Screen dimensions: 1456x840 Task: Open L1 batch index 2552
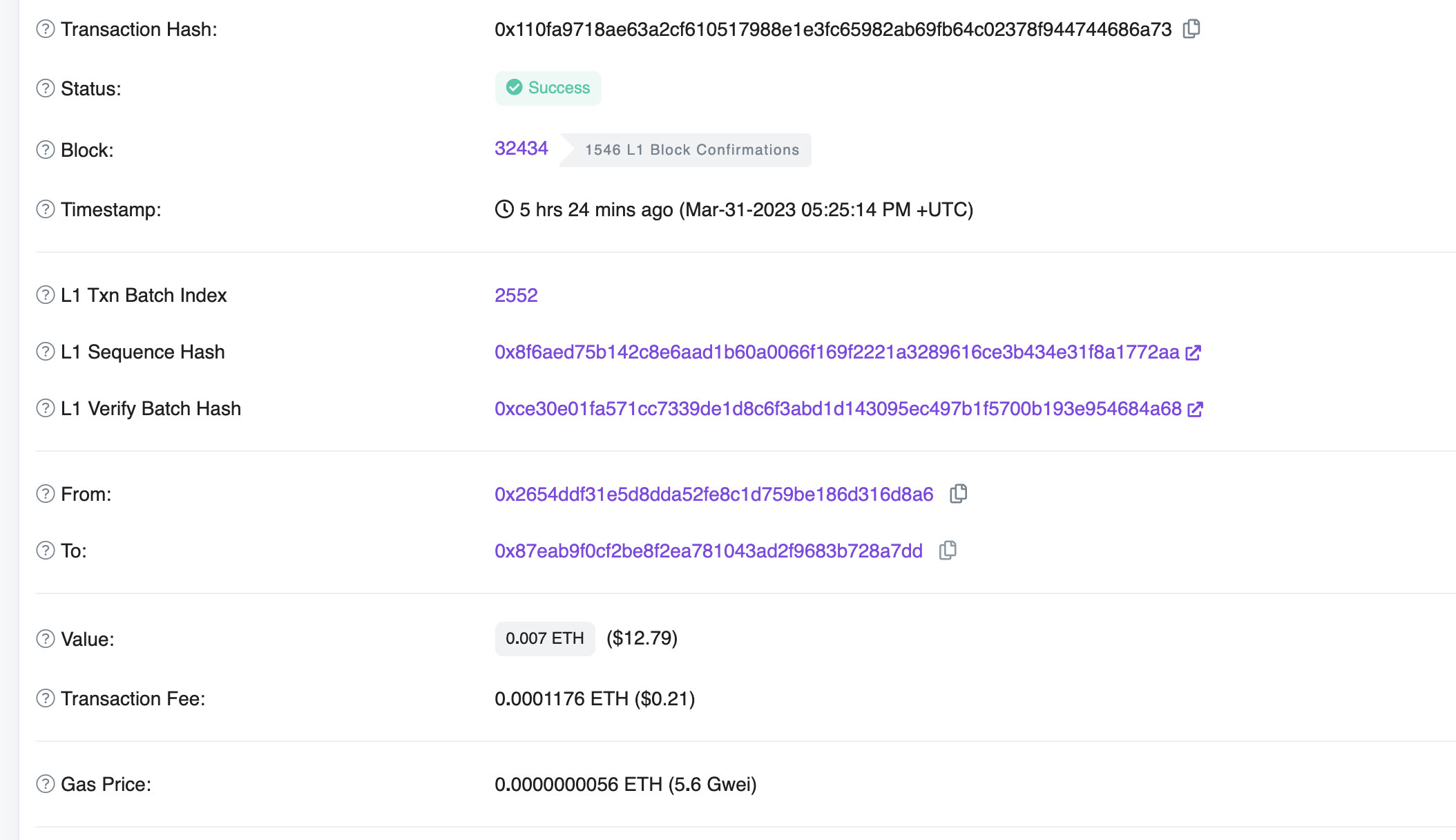516,296
